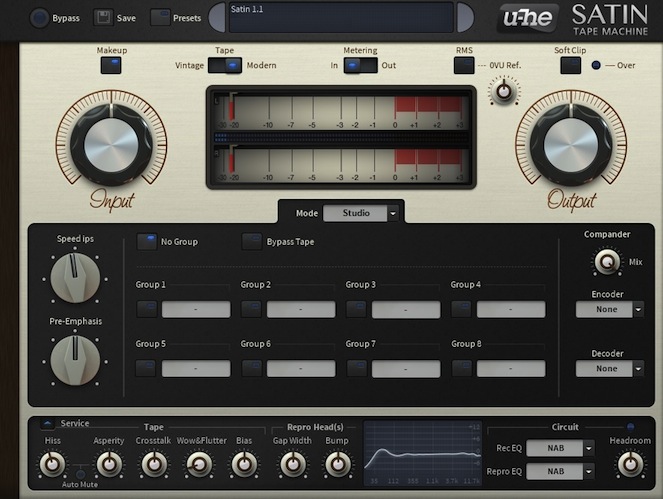Click the Group 1 name field
Screen dimensions: 663x499
[x=196, y=309]
